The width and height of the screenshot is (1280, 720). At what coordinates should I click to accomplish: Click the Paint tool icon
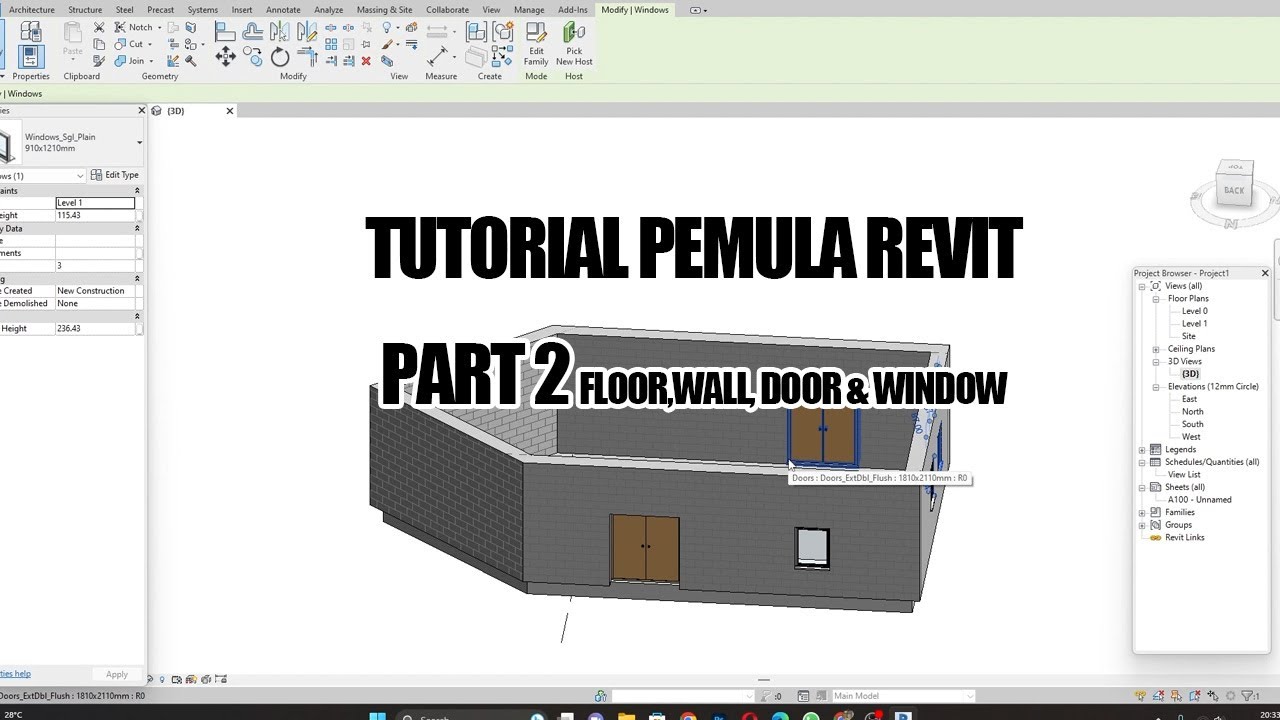(x=387, y=45)
